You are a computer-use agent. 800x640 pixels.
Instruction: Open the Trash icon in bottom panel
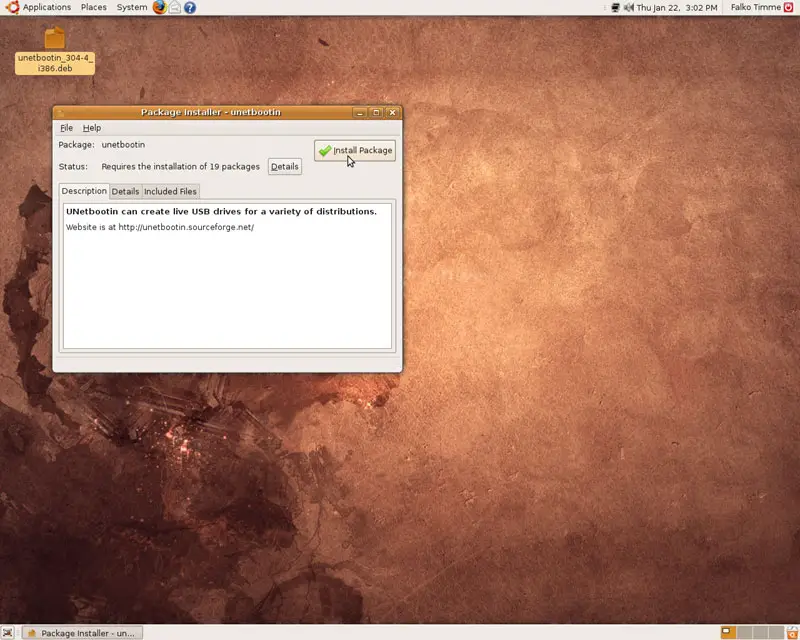793,633
